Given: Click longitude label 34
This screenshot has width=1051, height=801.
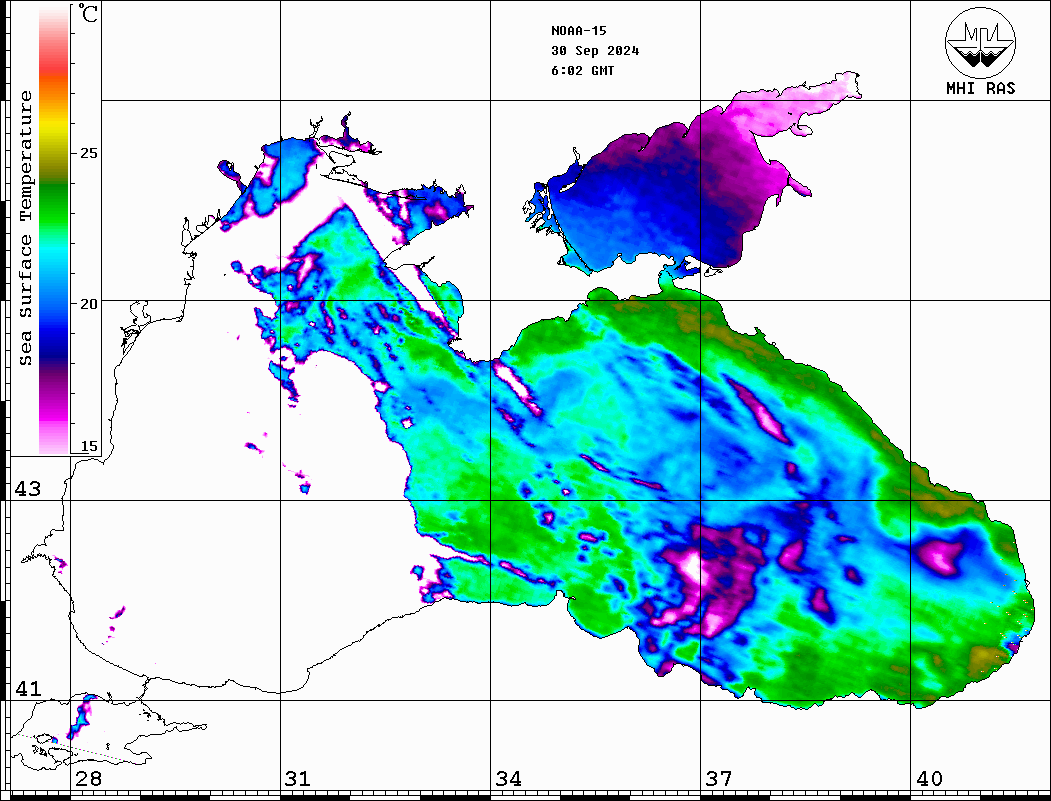Looking at the screenshot, I should click(x=508, y=779).
